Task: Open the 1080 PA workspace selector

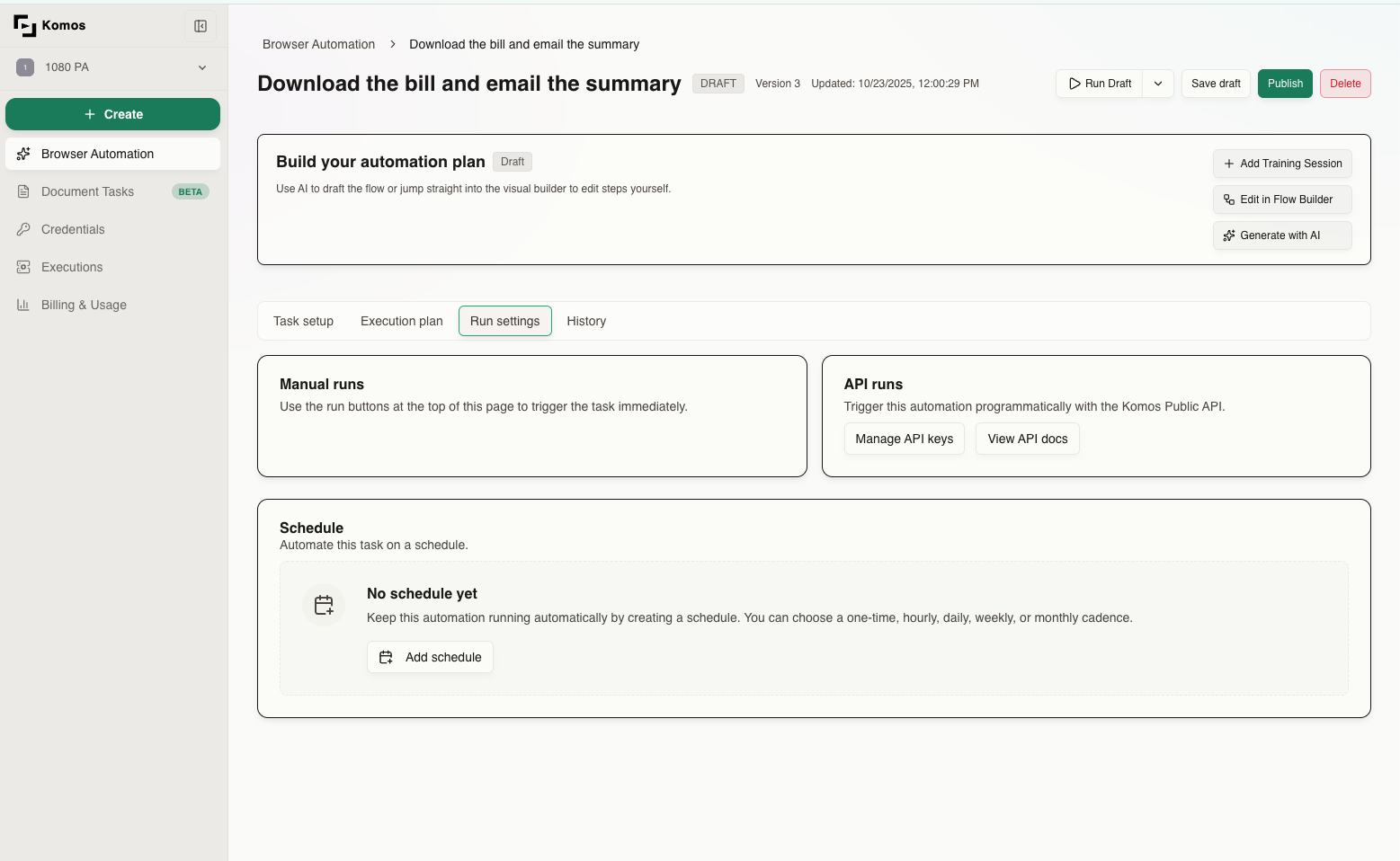Action: click(x=112, y=67)
